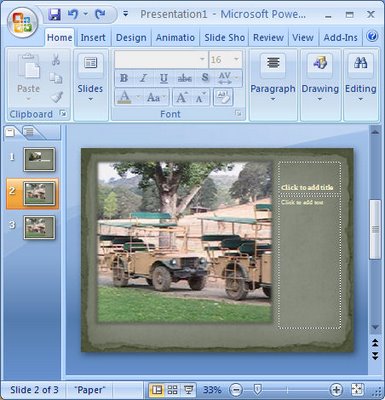Viewport: 385px width, 400px height.
Task: Toggle Italic text formatting
Action: click(144, 78)
